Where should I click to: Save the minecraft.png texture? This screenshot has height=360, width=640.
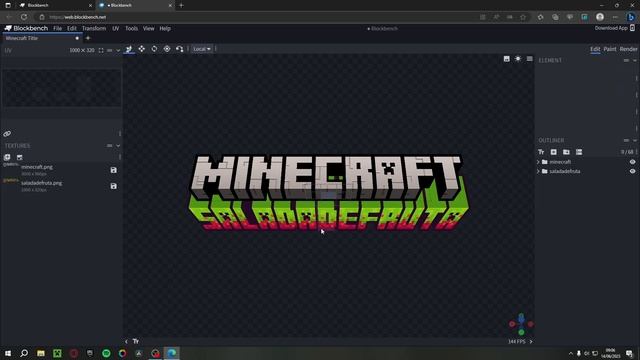click(x=113, y=170)
